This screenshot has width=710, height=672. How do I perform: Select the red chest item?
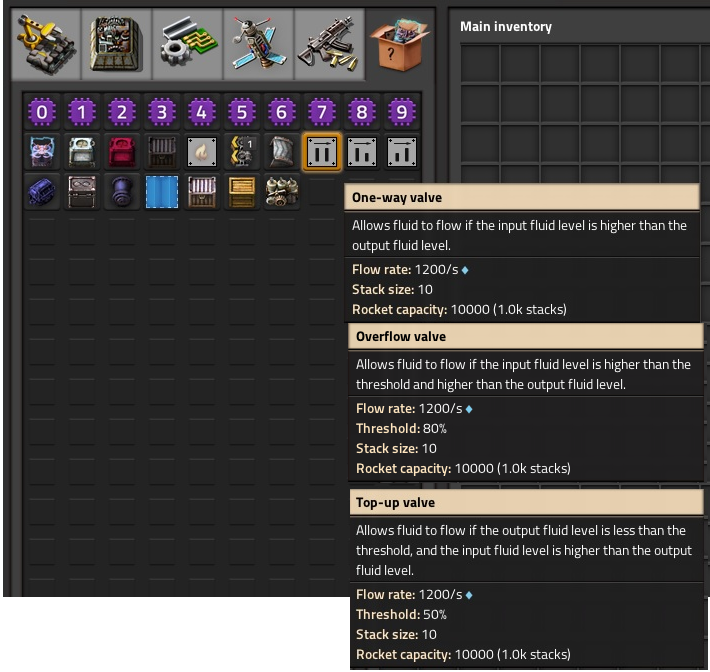(x=121, y=152)
